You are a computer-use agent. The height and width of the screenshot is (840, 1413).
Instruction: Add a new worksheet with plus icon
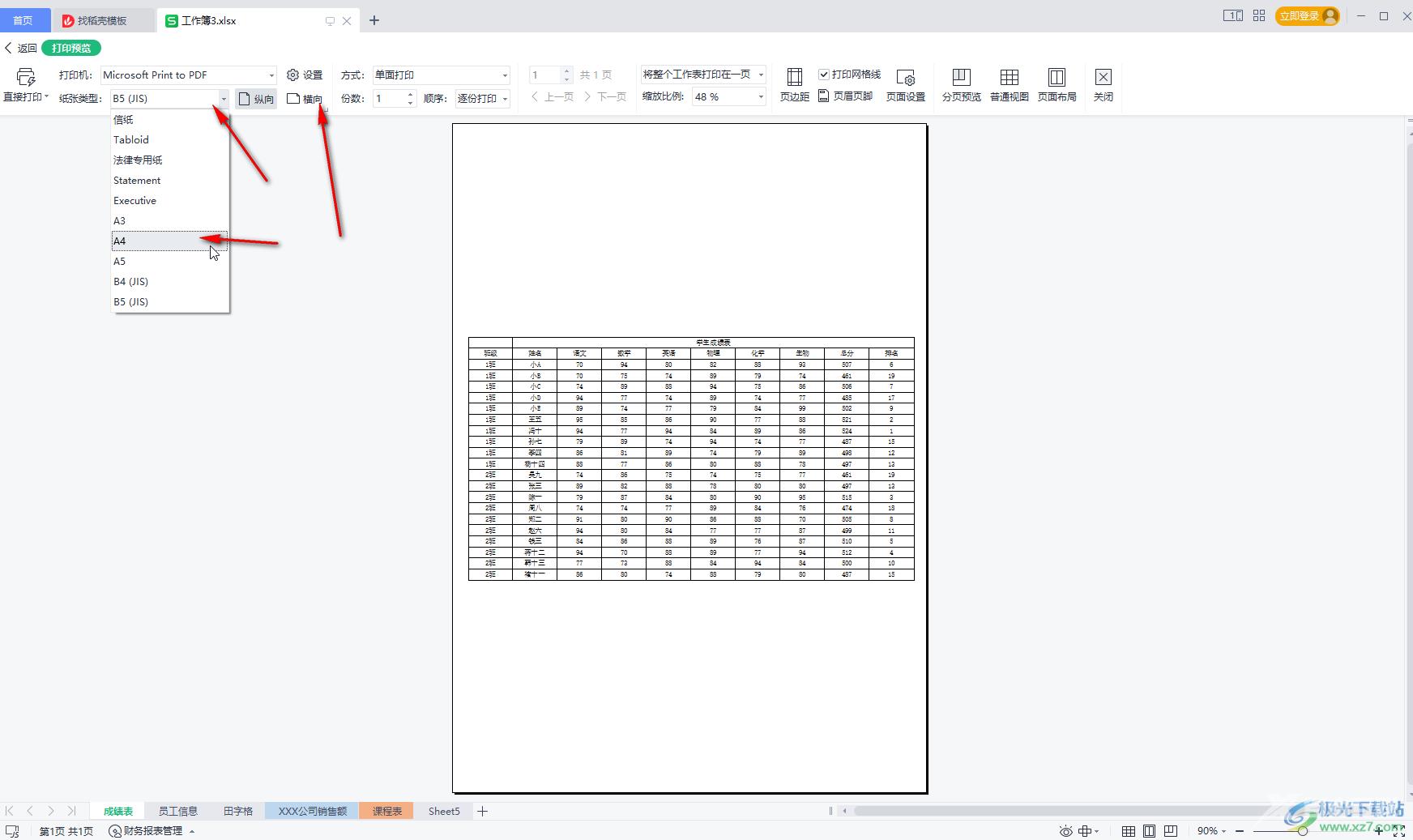click(482, 811)
